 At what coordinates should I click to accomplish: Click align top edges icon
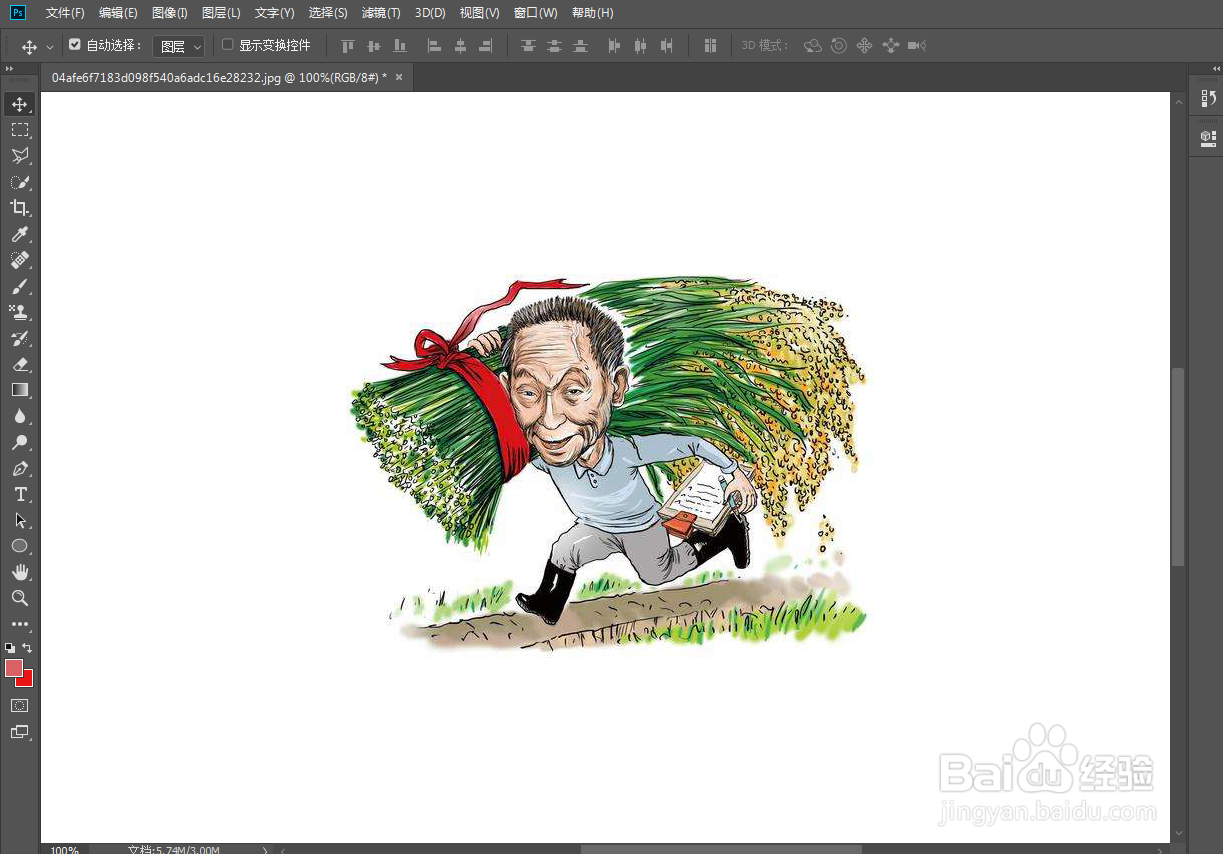click(348, 46)
